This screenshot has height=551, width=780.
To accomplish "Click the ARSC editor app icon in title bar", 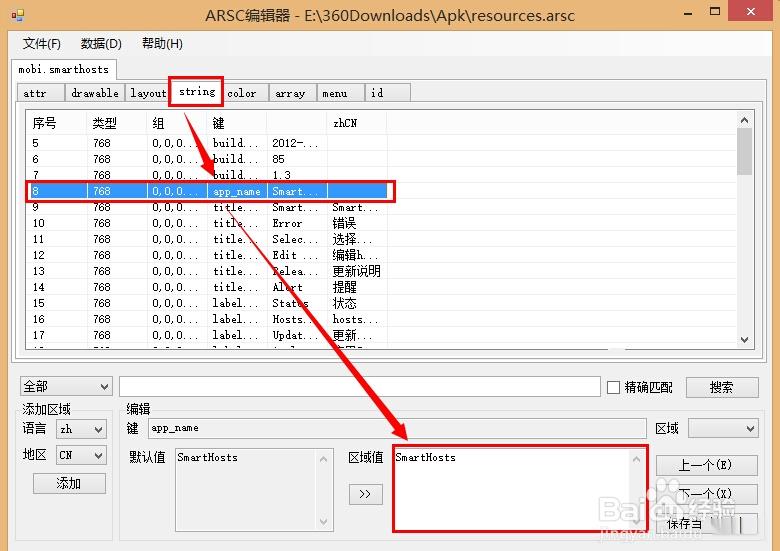I will (17, 16).
